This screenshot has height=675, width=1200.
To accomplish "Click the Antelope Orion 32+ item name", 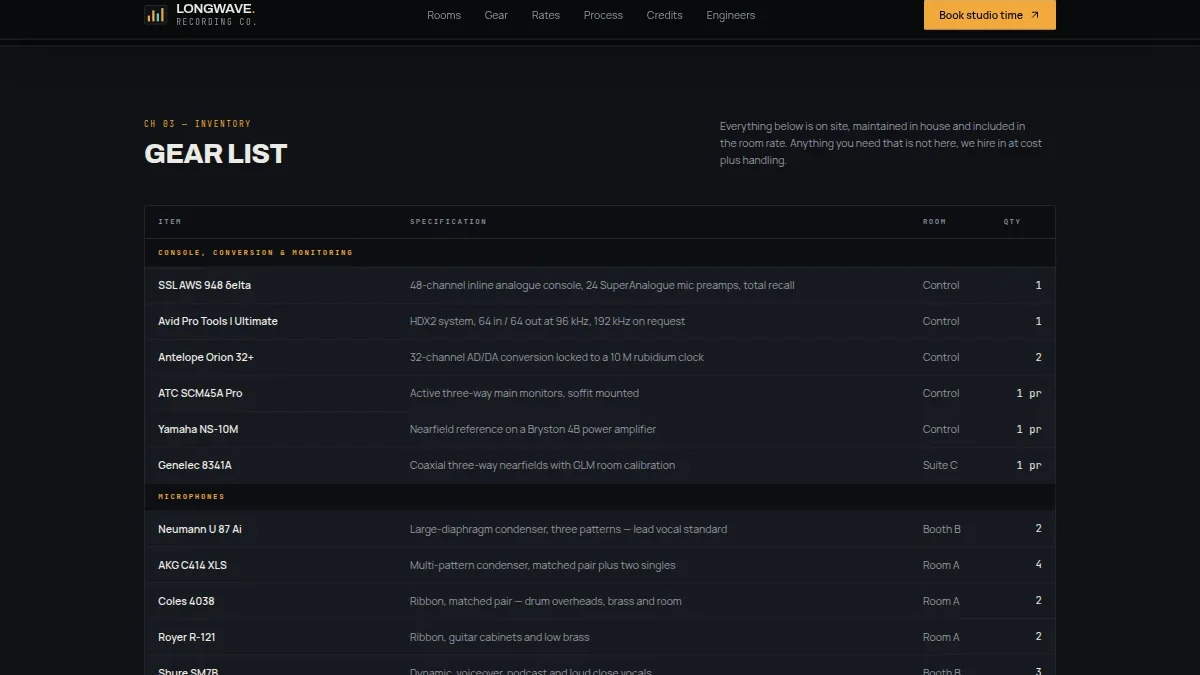I will click(206, 357).
